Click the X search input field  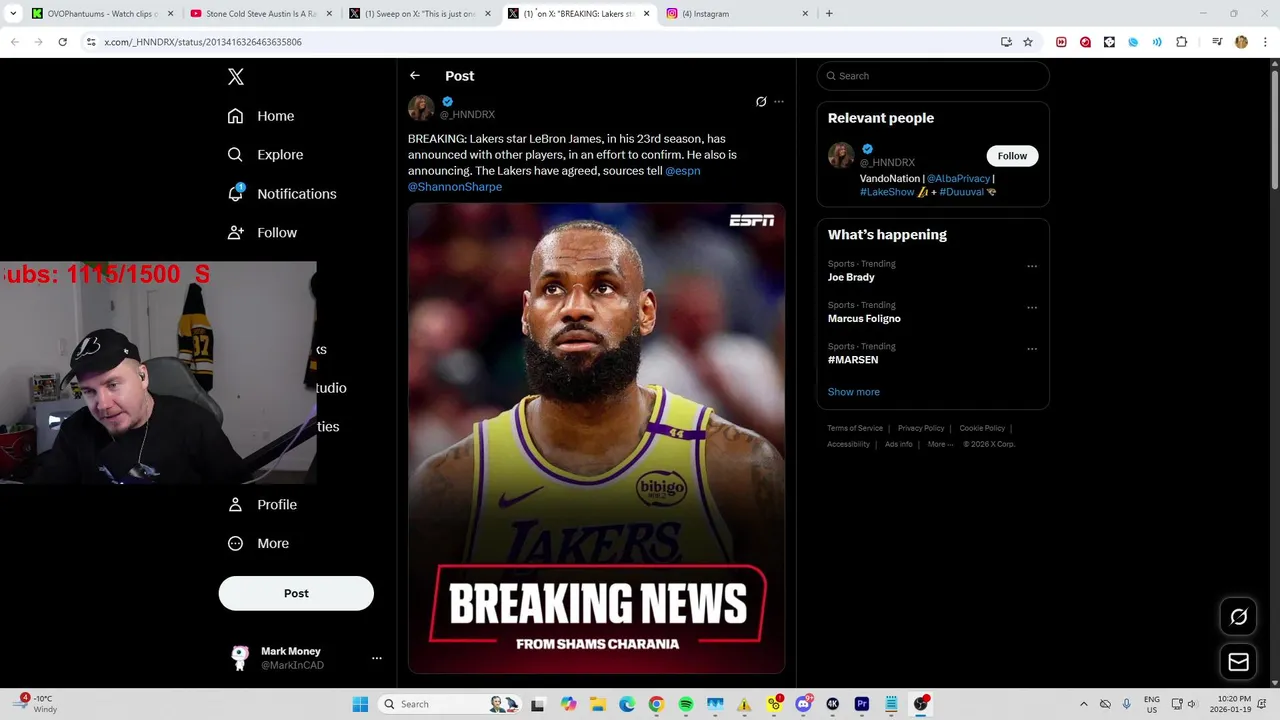(x=933, y=76)
